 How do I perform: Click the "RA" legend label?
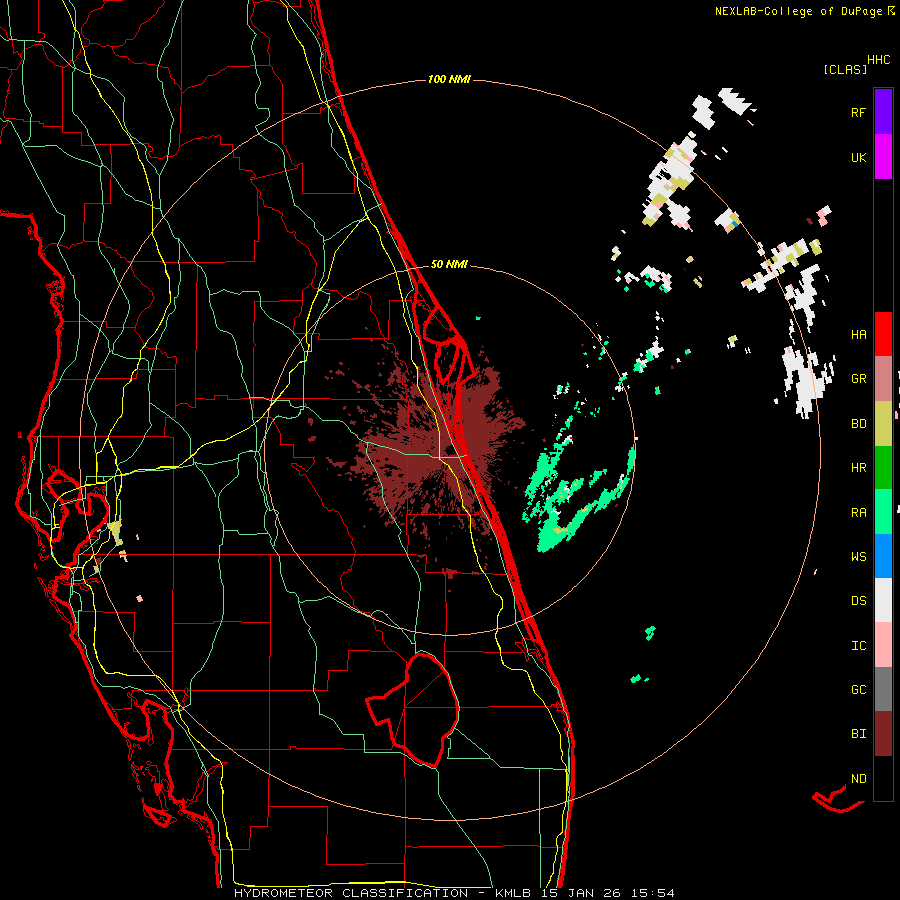pyautogui.click(x=858, y=513)
